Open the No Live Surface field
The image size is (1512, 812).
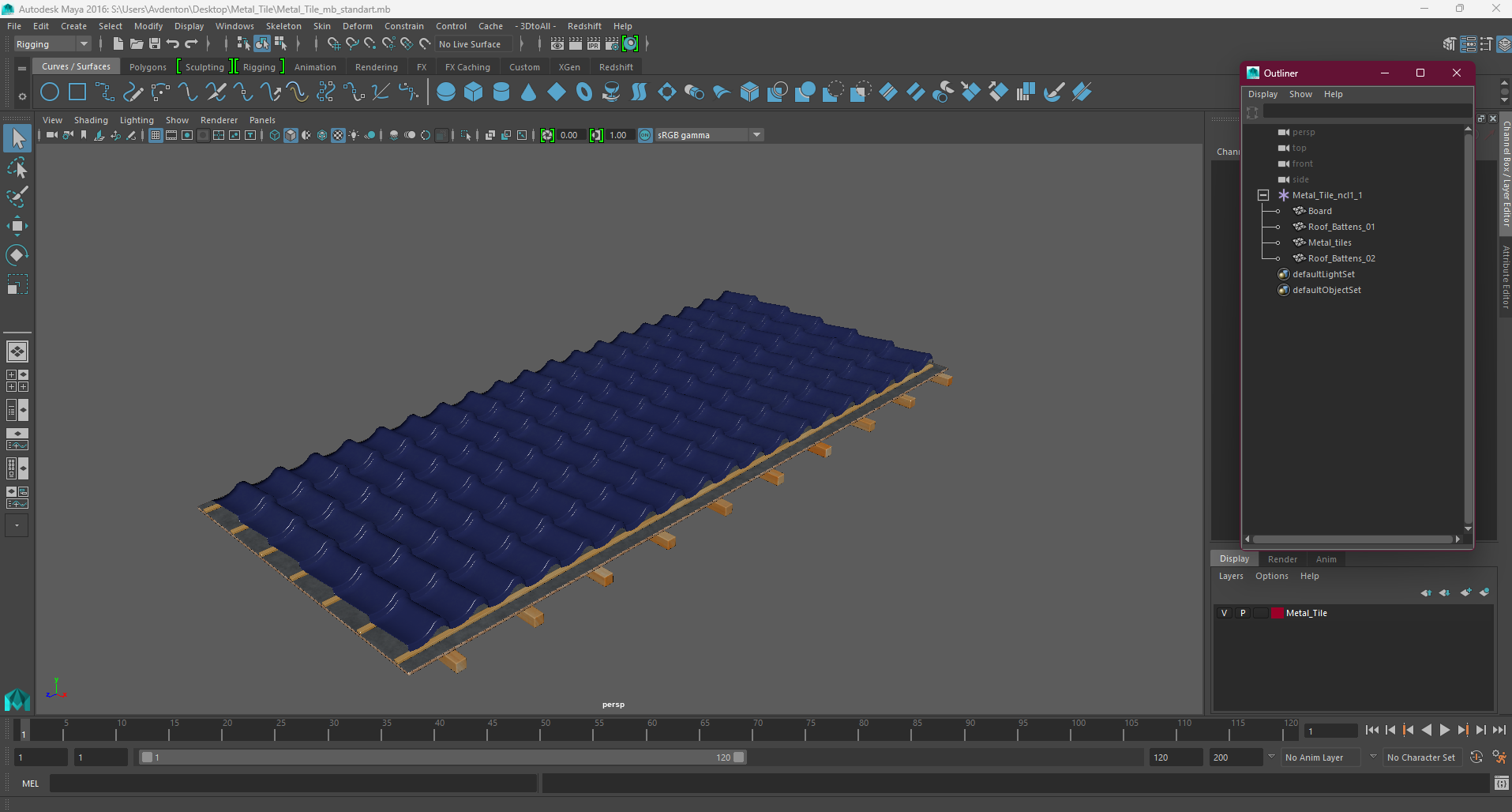(x=475, y=44)
